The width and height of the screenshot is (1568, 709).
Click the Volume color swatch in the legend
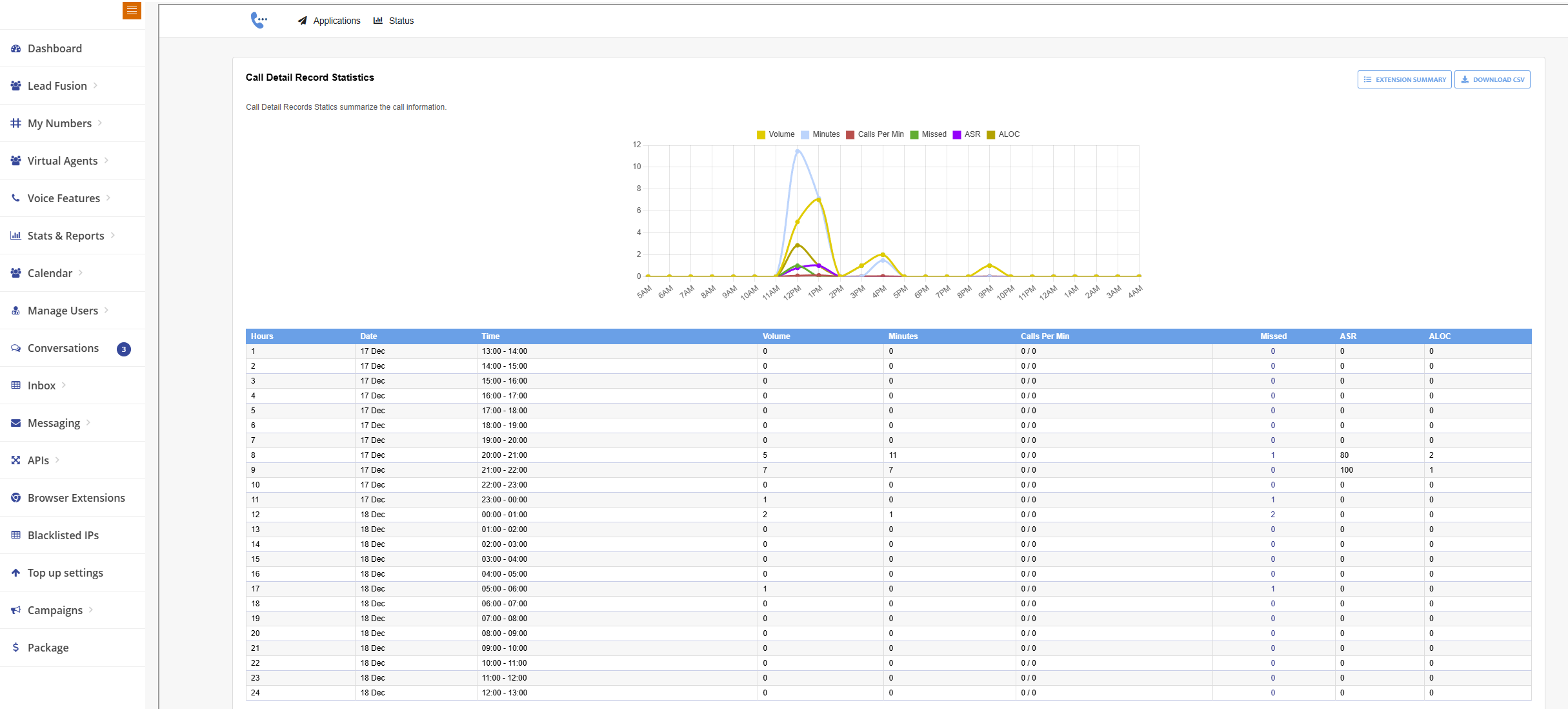coord(760,134)
